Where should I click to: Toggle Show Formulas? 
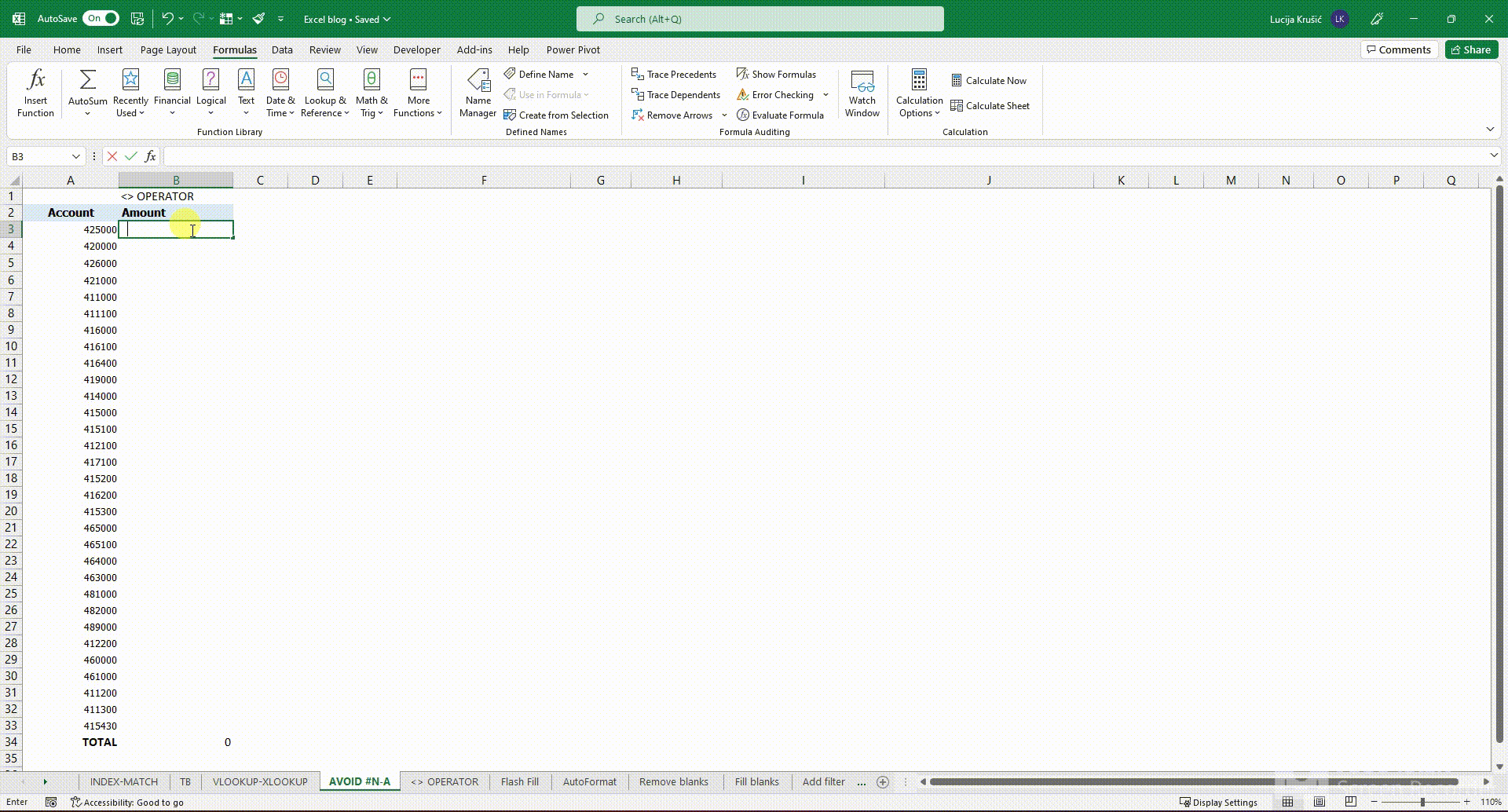776,74
